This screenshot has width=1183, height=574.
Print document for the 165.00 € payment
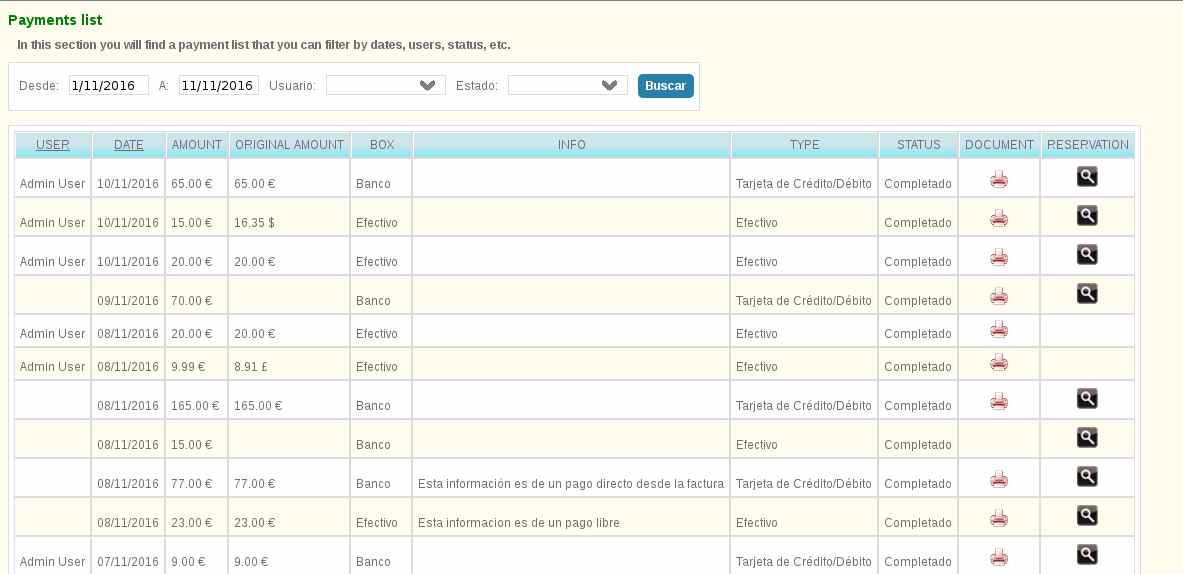(999, 401)
